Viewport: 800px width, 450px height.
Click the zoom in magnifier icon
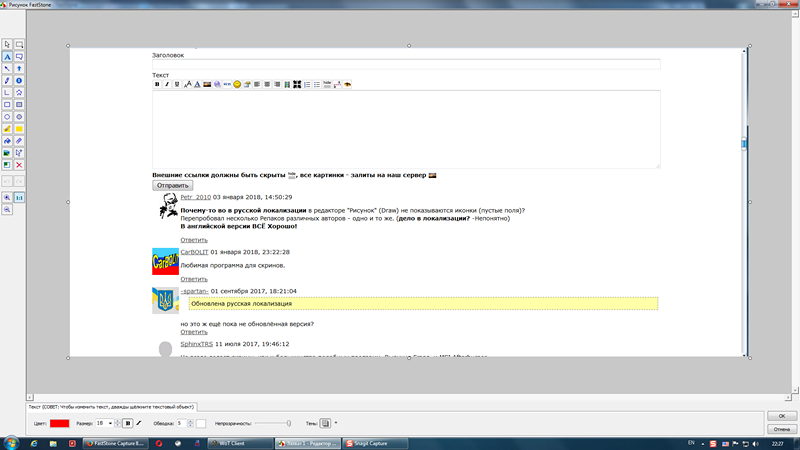coord(7,198)
